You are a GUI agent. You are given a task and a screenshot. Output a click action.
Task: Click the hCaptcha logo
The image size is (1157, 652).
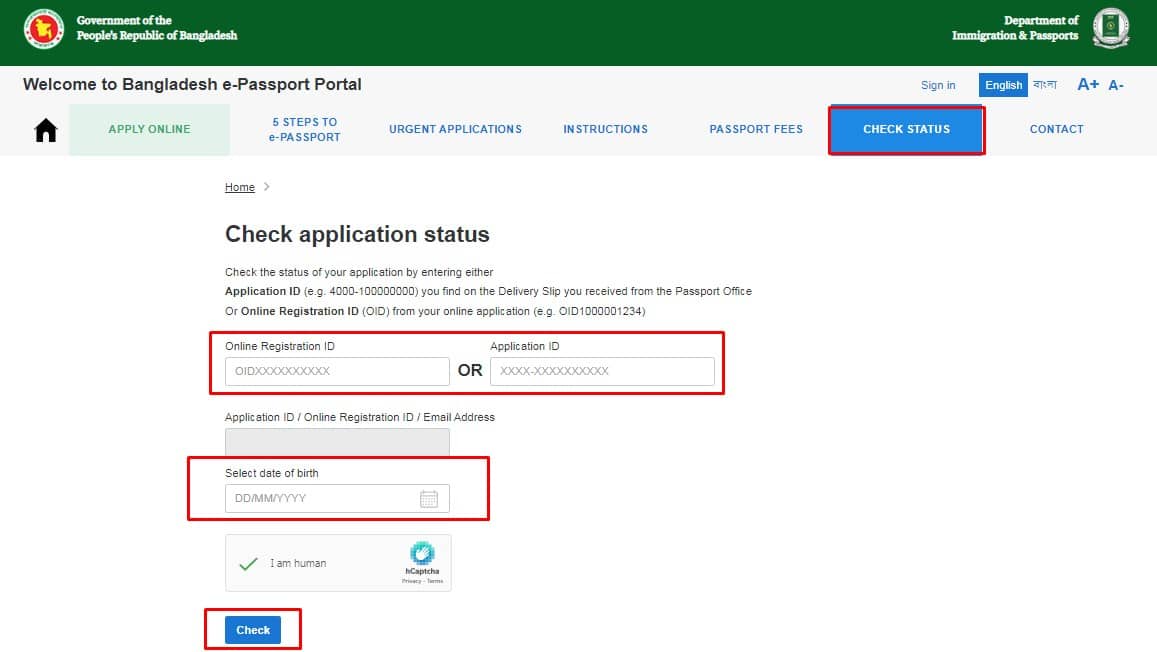[x=422, y=555]
